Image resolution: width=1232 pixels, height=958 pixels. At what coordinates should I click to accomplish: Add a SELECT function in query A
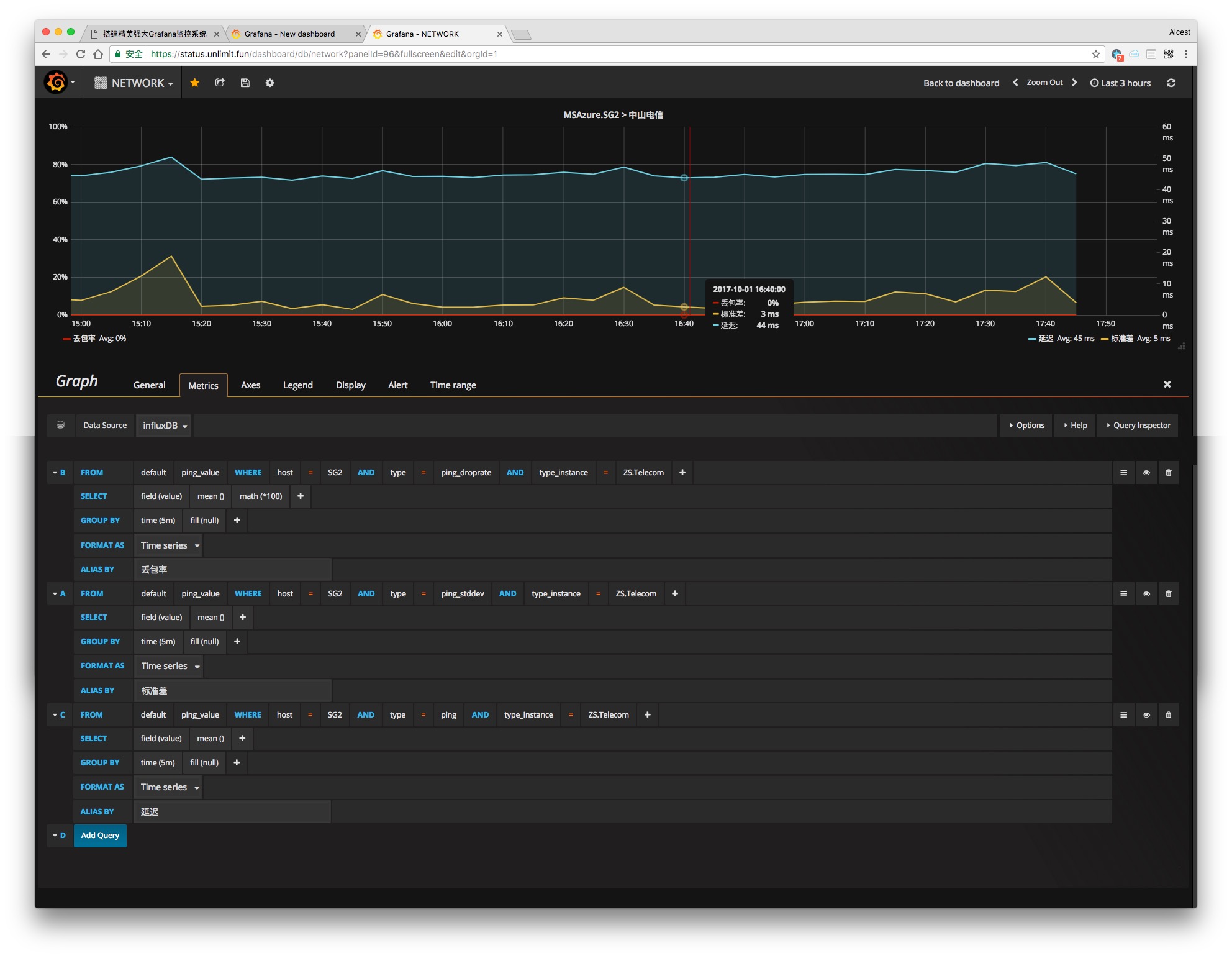243,618
